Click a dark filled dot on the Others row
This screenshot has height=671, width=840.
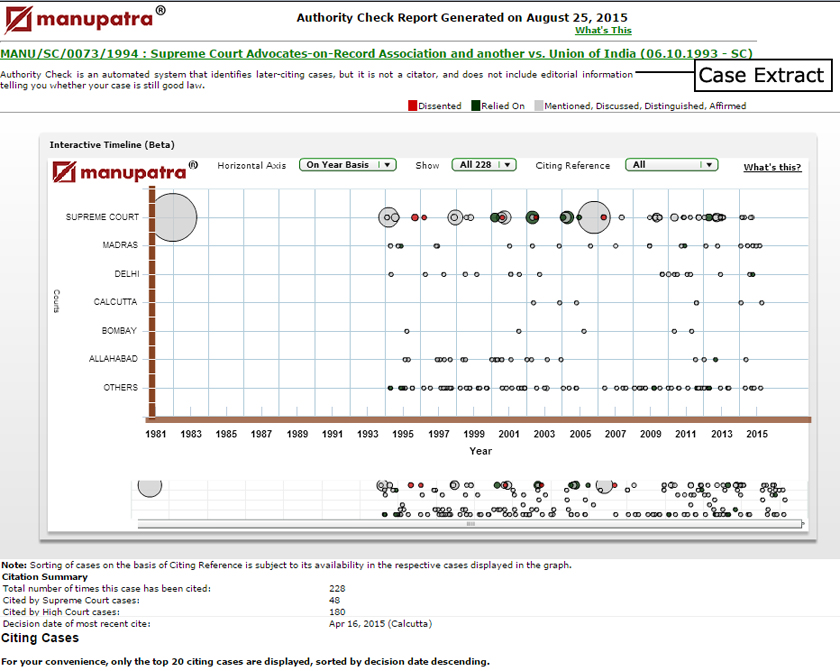(x=390, y=387)
